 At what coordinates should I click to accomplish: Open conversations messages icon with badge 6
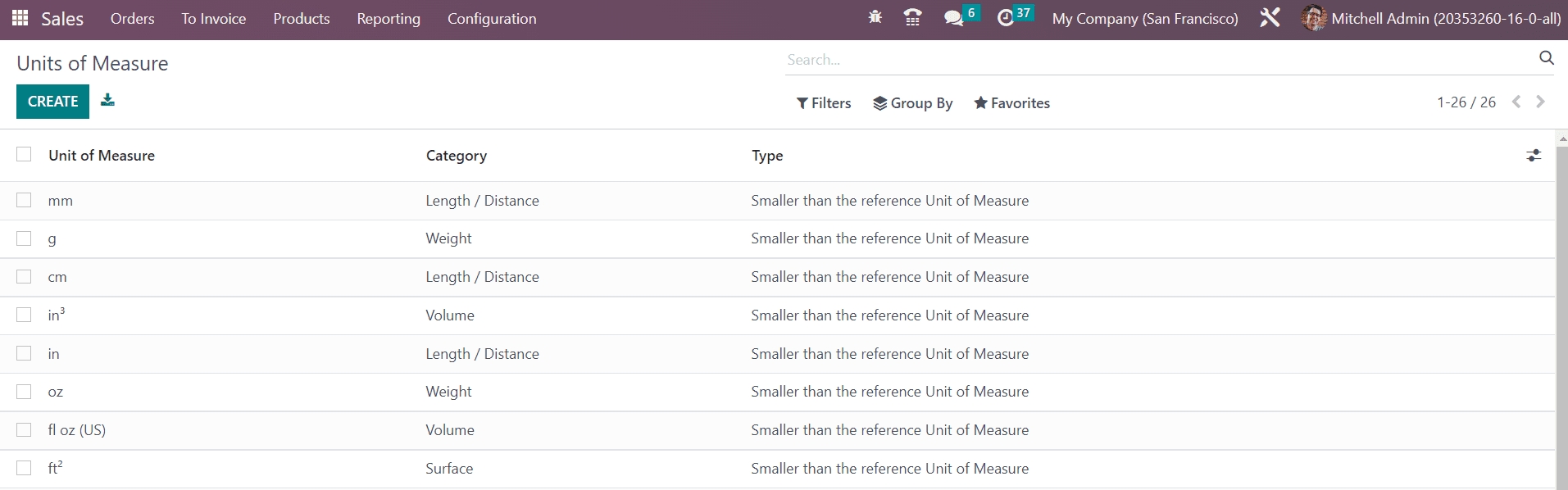pos(953,18)
